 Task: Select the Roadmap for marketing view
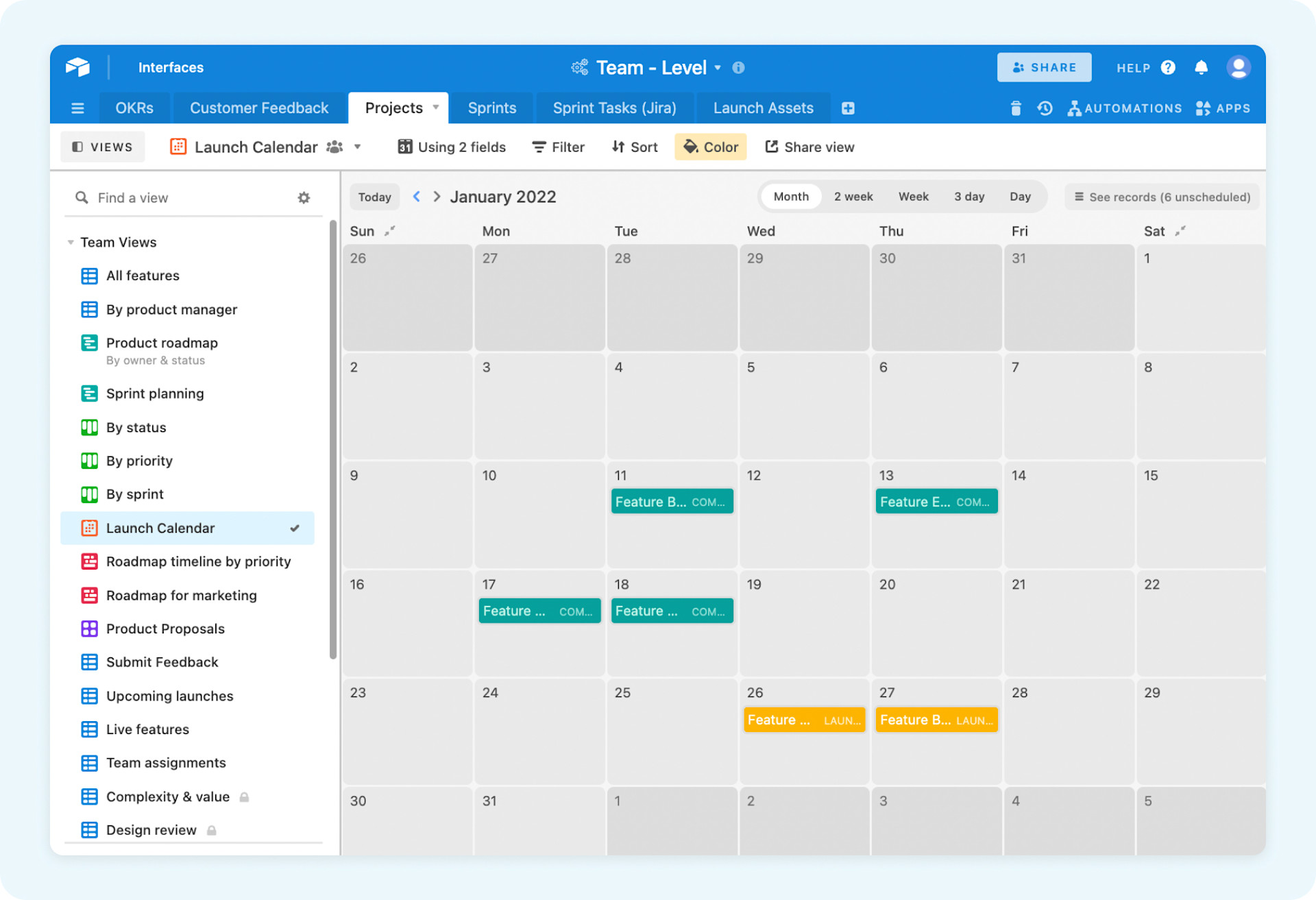[181, 595]
